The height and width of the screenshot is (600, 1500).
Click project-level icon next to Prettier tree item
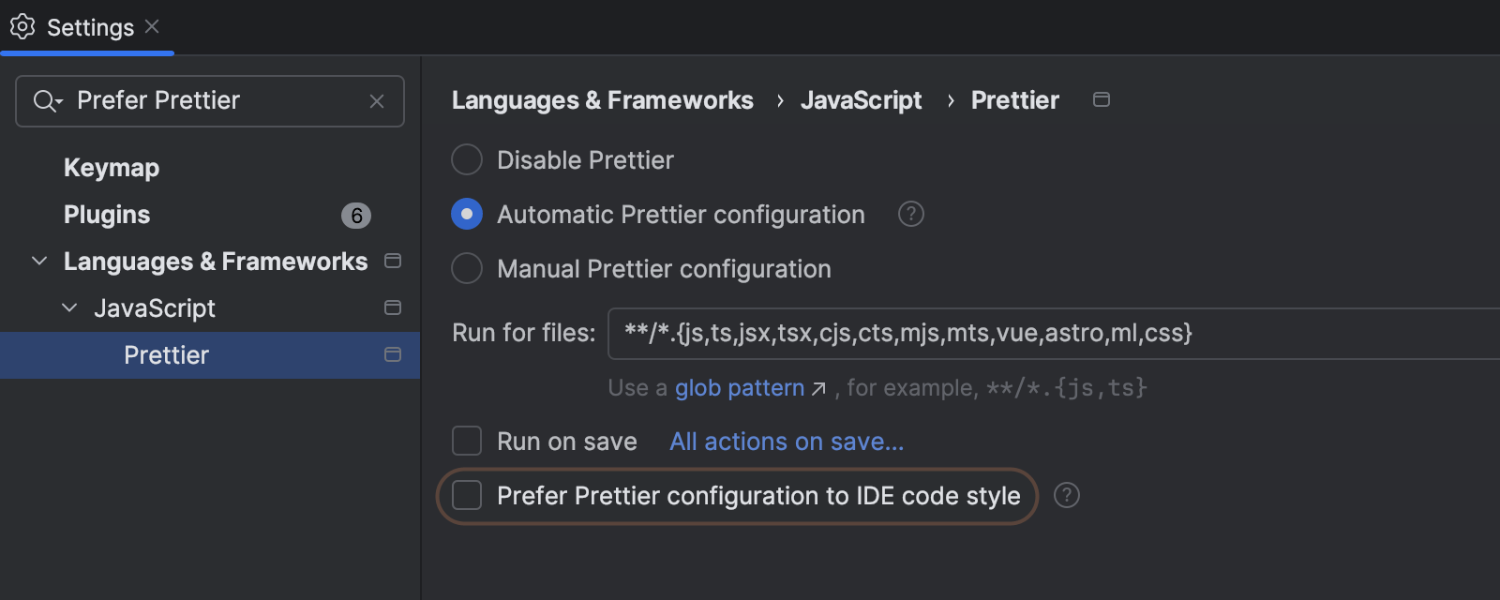point(393,355)
